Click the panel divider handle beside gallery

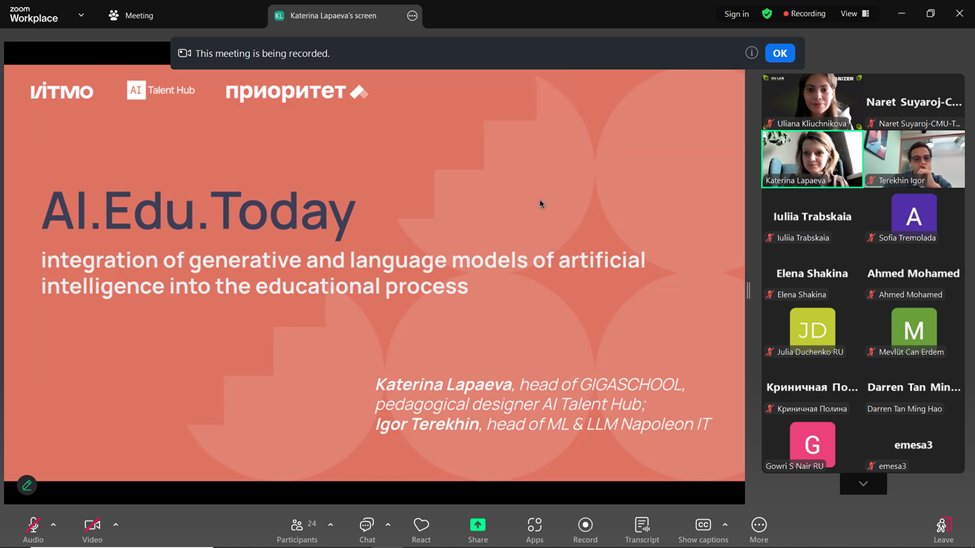pos(748,290)
